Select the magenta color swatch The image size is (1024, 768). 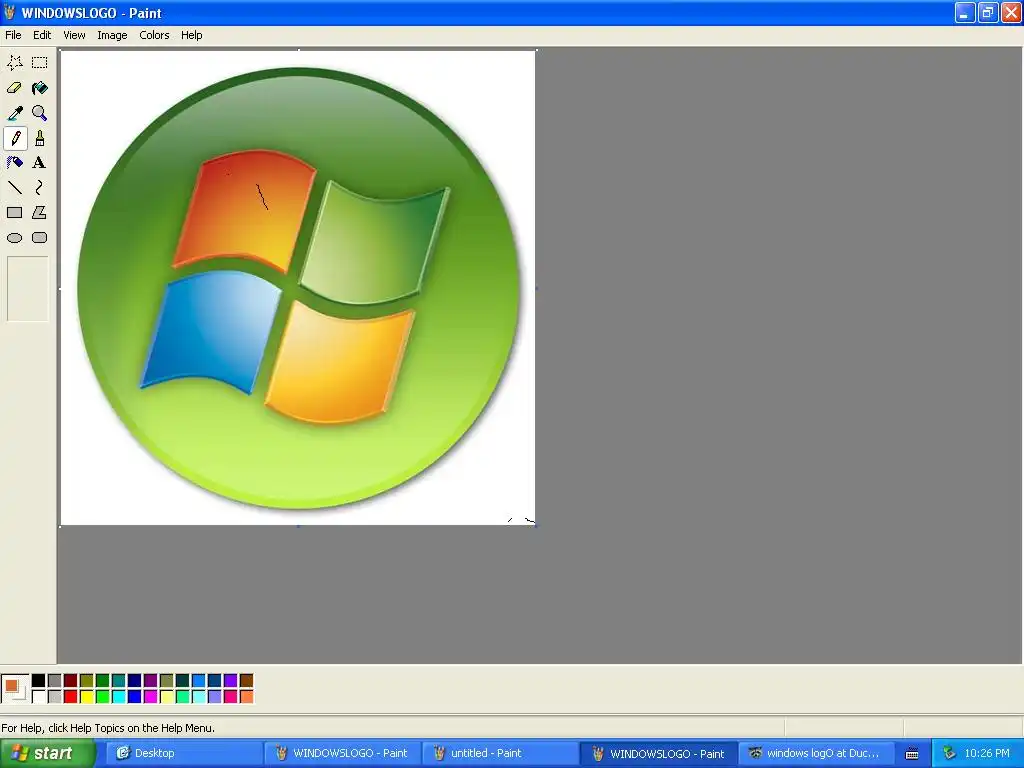pyautogui.click(x=150, y=697)
